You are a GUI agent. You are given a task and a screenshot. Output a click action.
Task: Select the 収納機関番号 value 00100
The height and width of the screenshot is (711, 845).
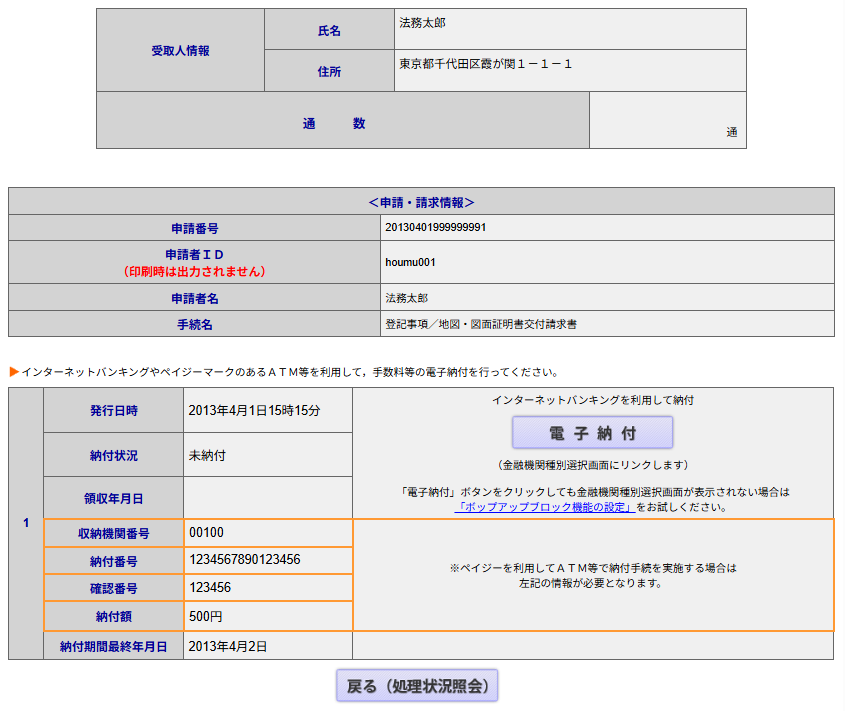[206, 533]
